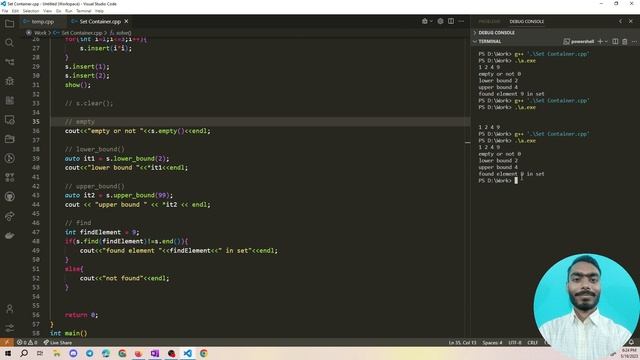Viewport: 640px width, 360px height.
Task: Close the Set Container.cpp tab
Action: click(x=126, y=21)
